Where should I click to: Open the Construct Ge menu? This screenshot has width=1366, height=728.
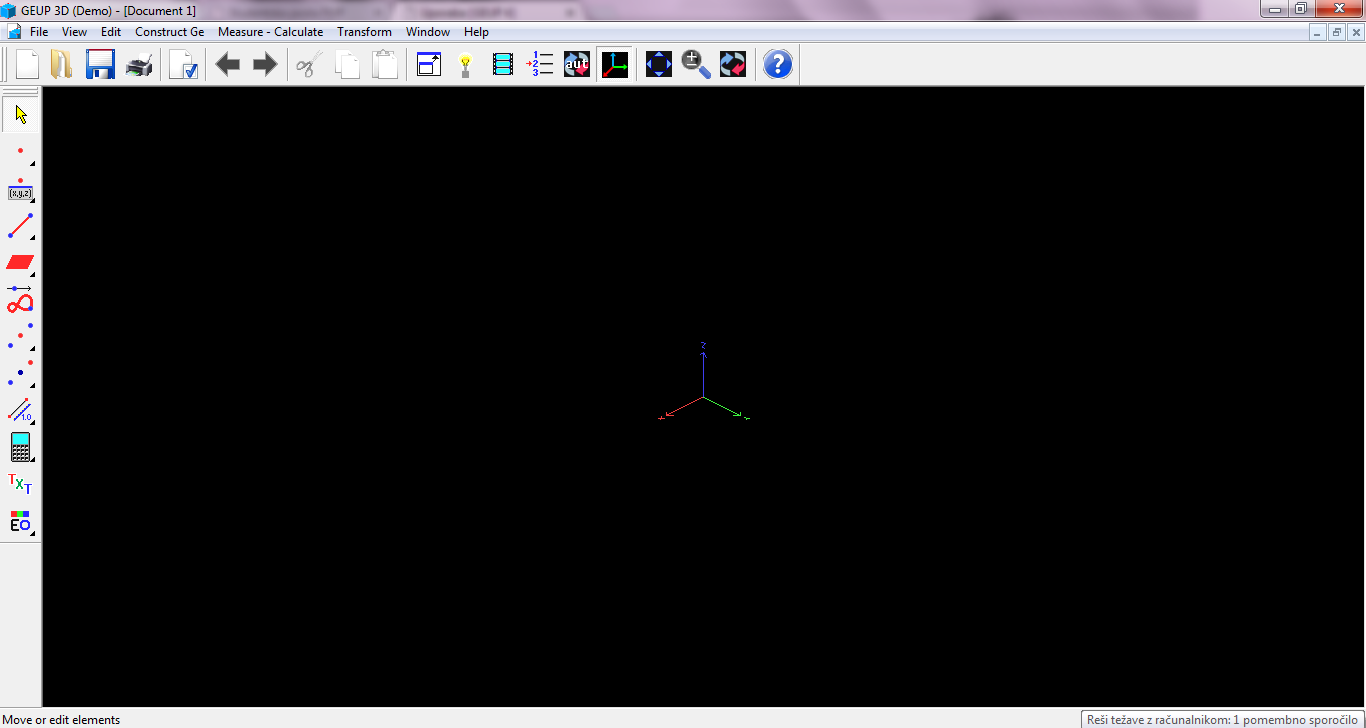[169, 31]
